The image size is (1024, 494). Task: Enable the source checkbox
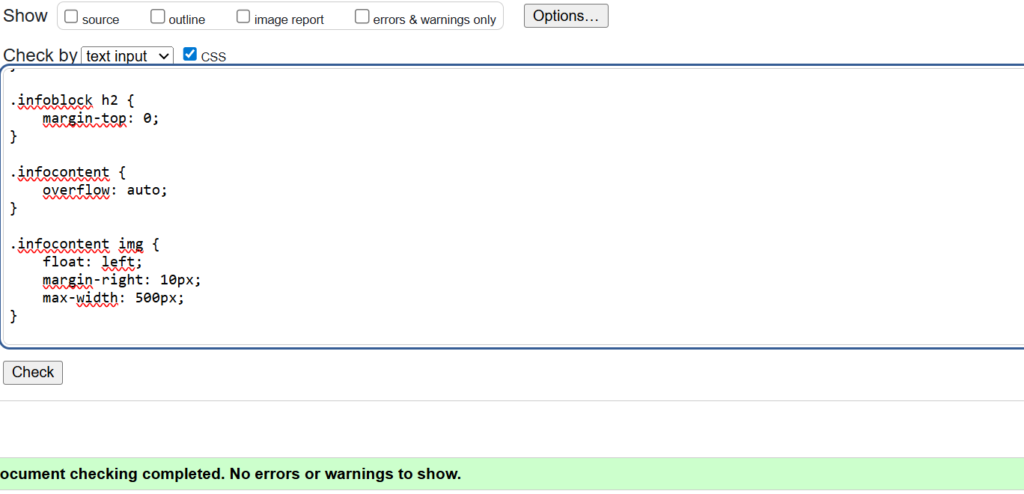(71, 17)
